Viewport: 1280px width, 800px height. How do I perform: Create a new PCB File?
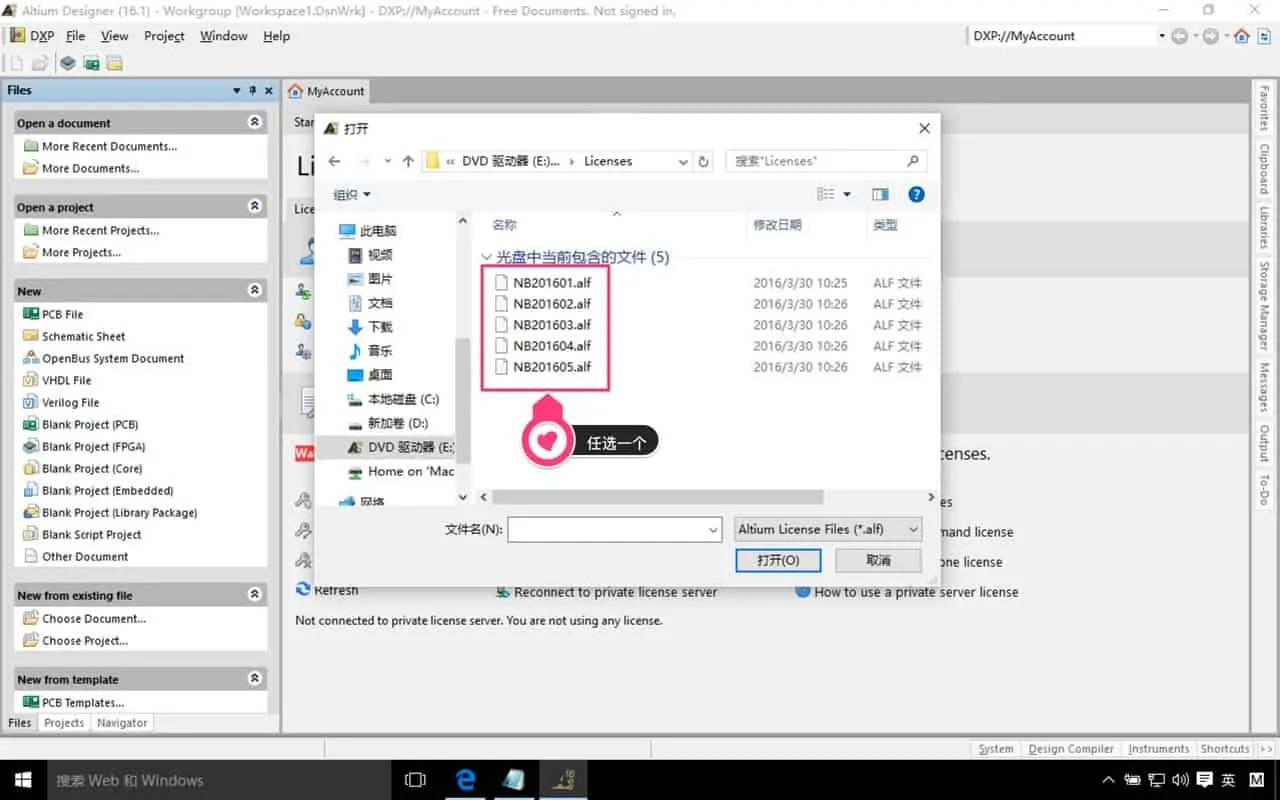[62, 314]
